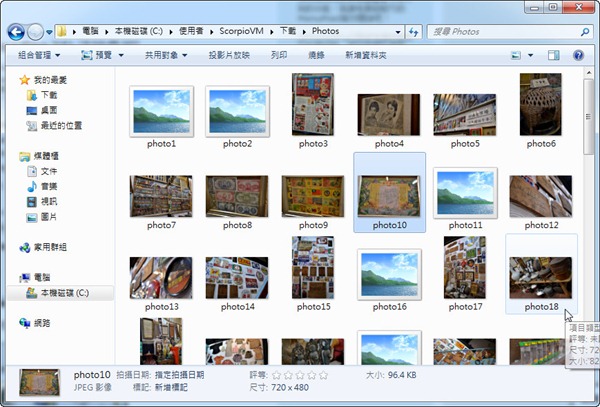Open Help with the question mark icon
The width and height of the screenshot is (600, 407).
click(578, 55)
